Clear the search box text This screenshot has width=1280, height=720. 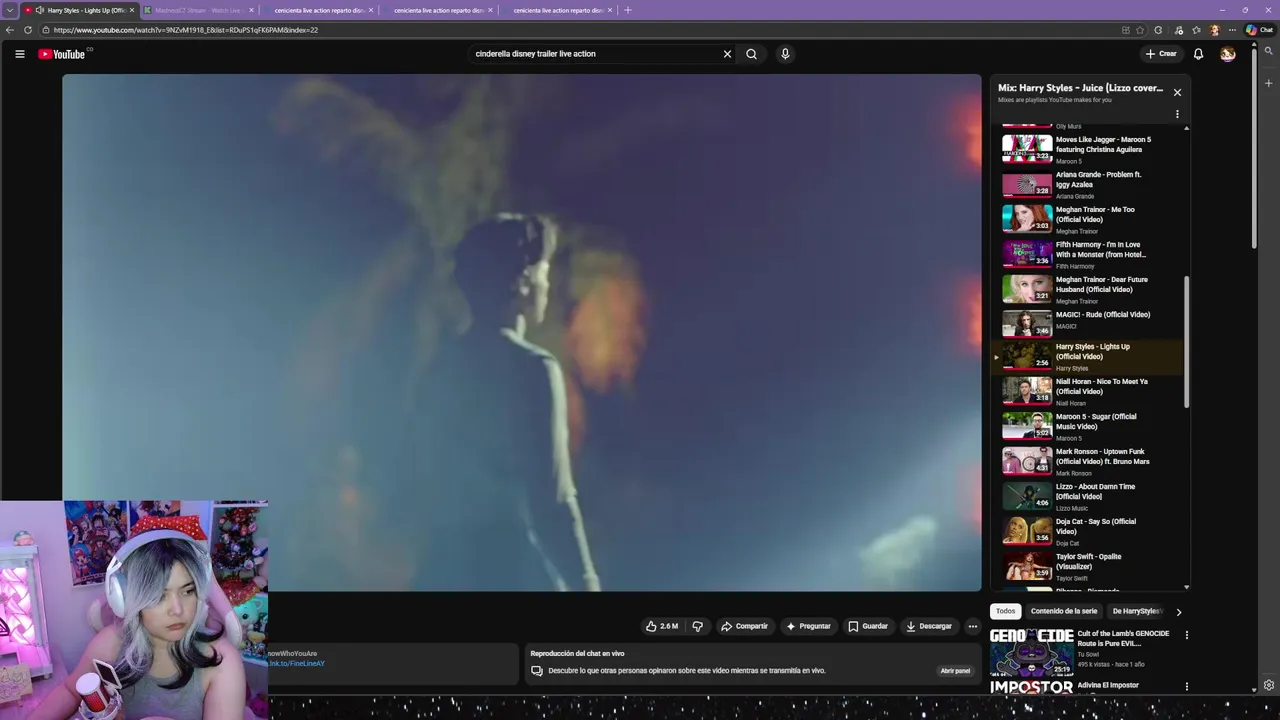point(727,54)
